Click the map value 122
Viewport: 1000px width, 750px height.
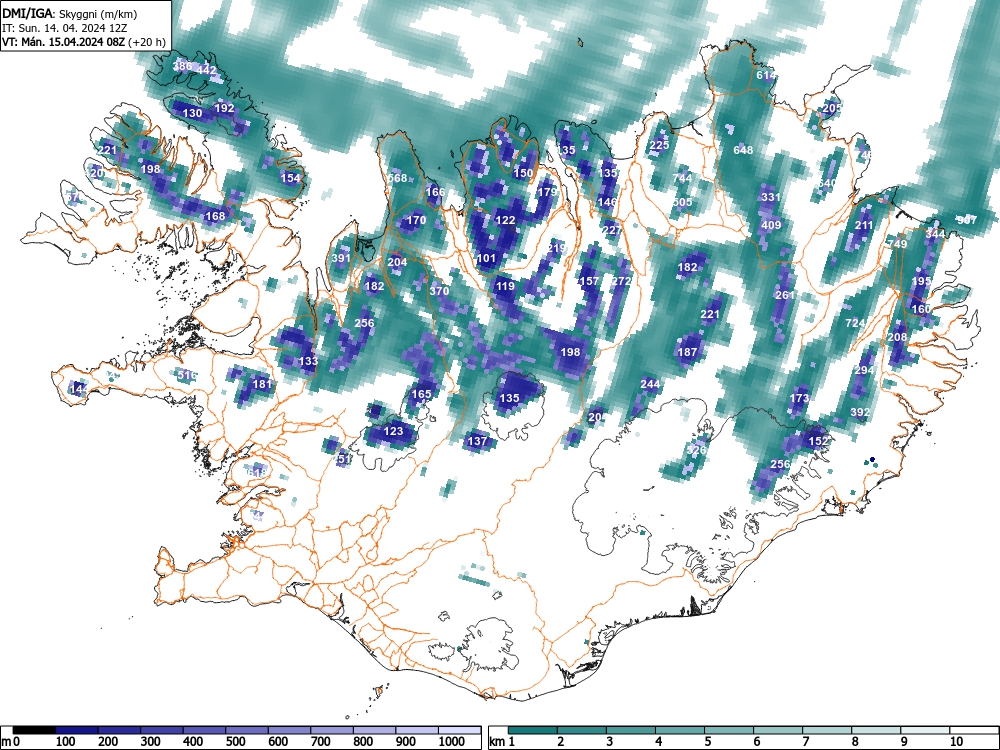(x=505, y=220)
